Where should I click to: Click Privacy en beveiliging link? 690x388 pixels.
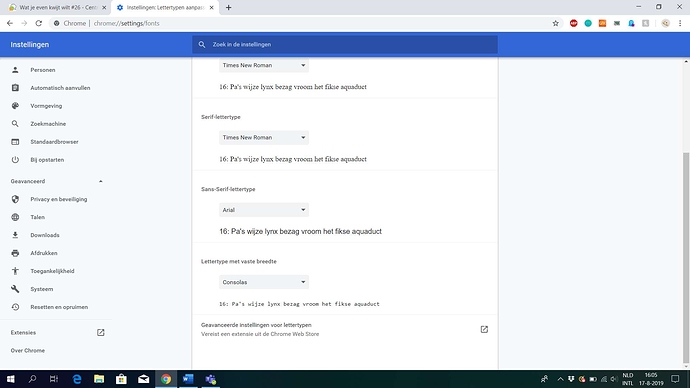pyautogui.click(x=59, y=199)
